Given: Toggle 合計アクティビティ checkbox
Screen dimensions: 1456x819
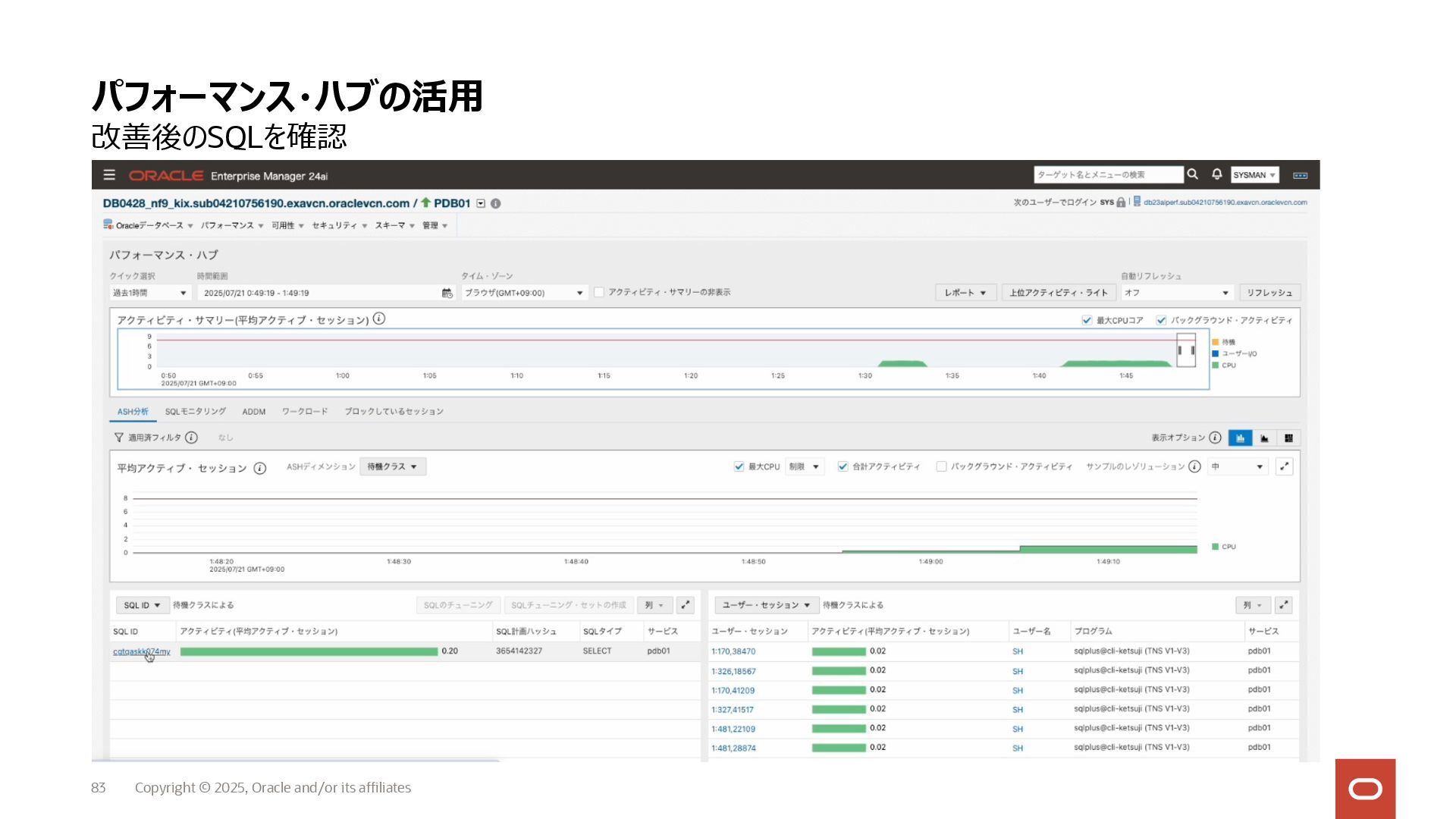Looking at the screenshot, I should [x=843, y=467].
